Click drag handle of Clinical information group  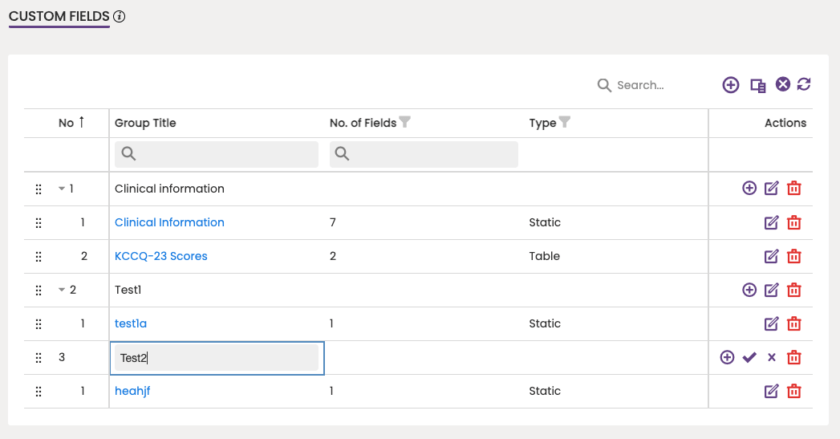[x=39, y=189]
